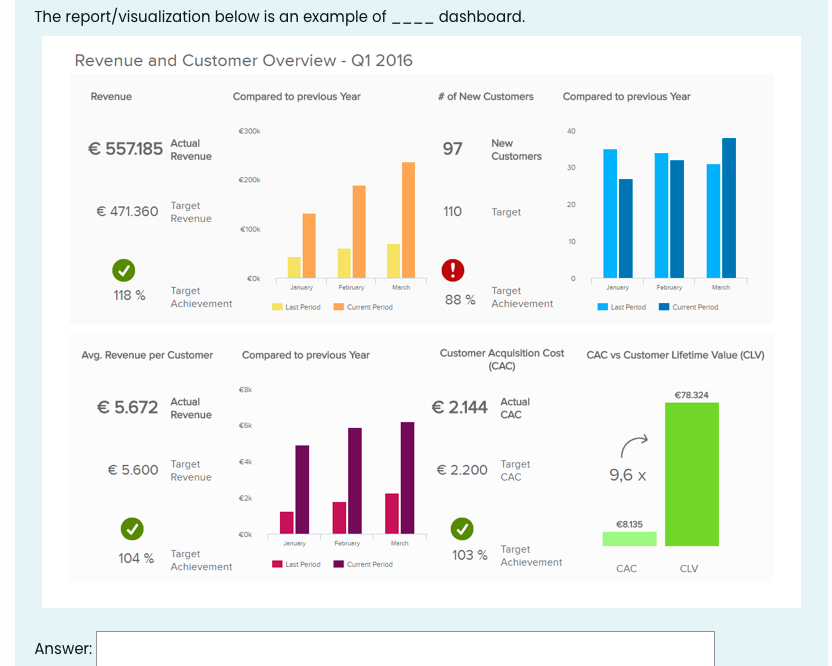
Task: Click the '104 %' target achievement value
Action: (136, 558)
